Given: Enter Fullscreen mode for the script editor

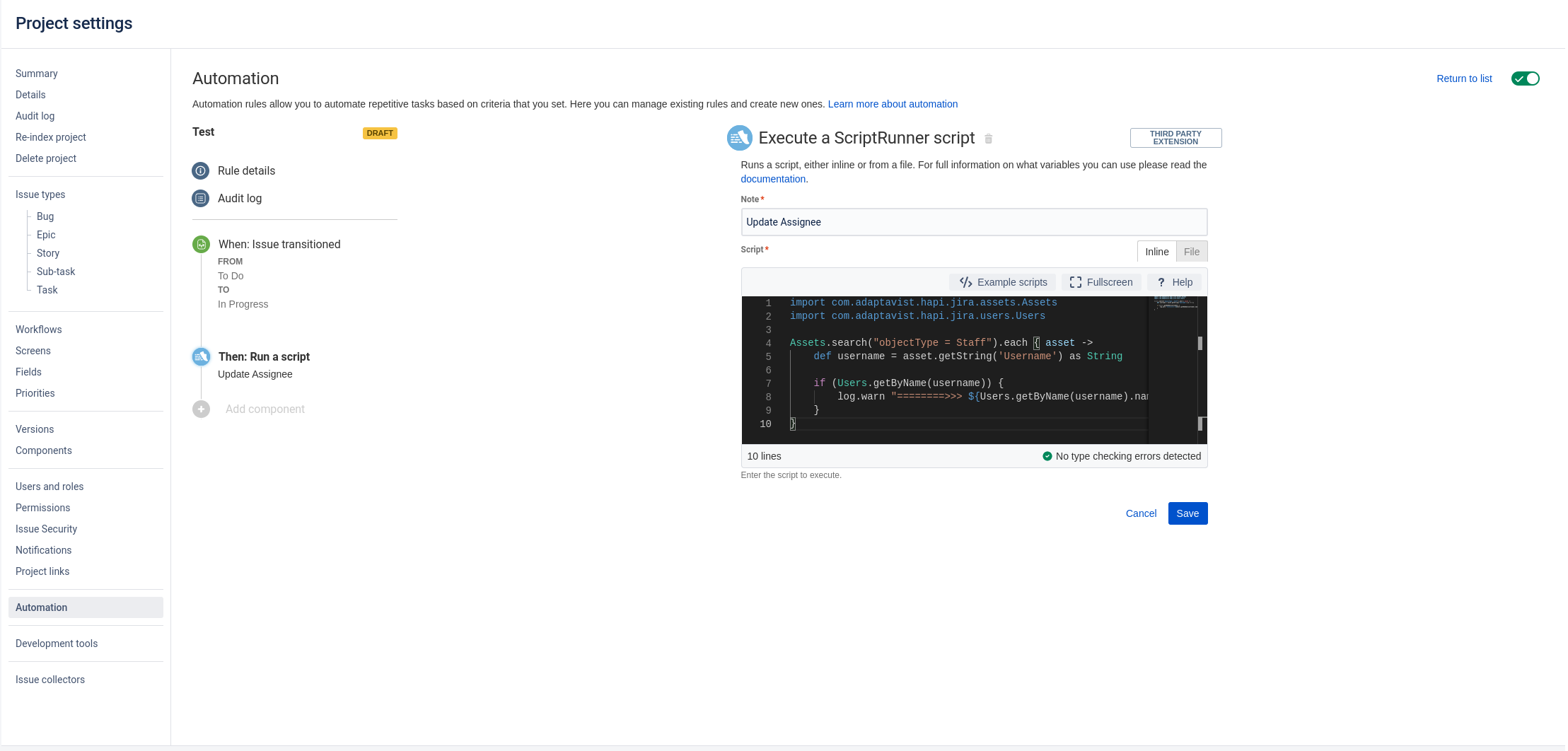Looking at the screenshot, I should point(1100,281).
